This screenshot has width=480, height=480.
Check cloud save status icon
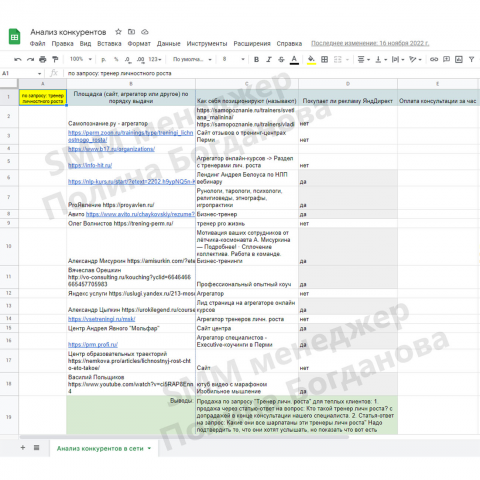[145, 32]
